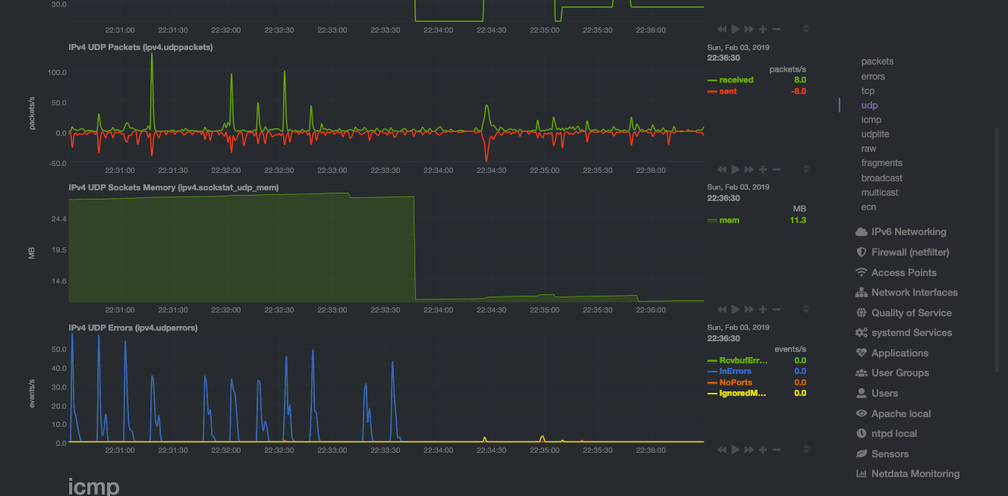Rewind the IPv4 UDP Packets chart
The width and height of the screenshot is (1008, 496).
point(722,170)
